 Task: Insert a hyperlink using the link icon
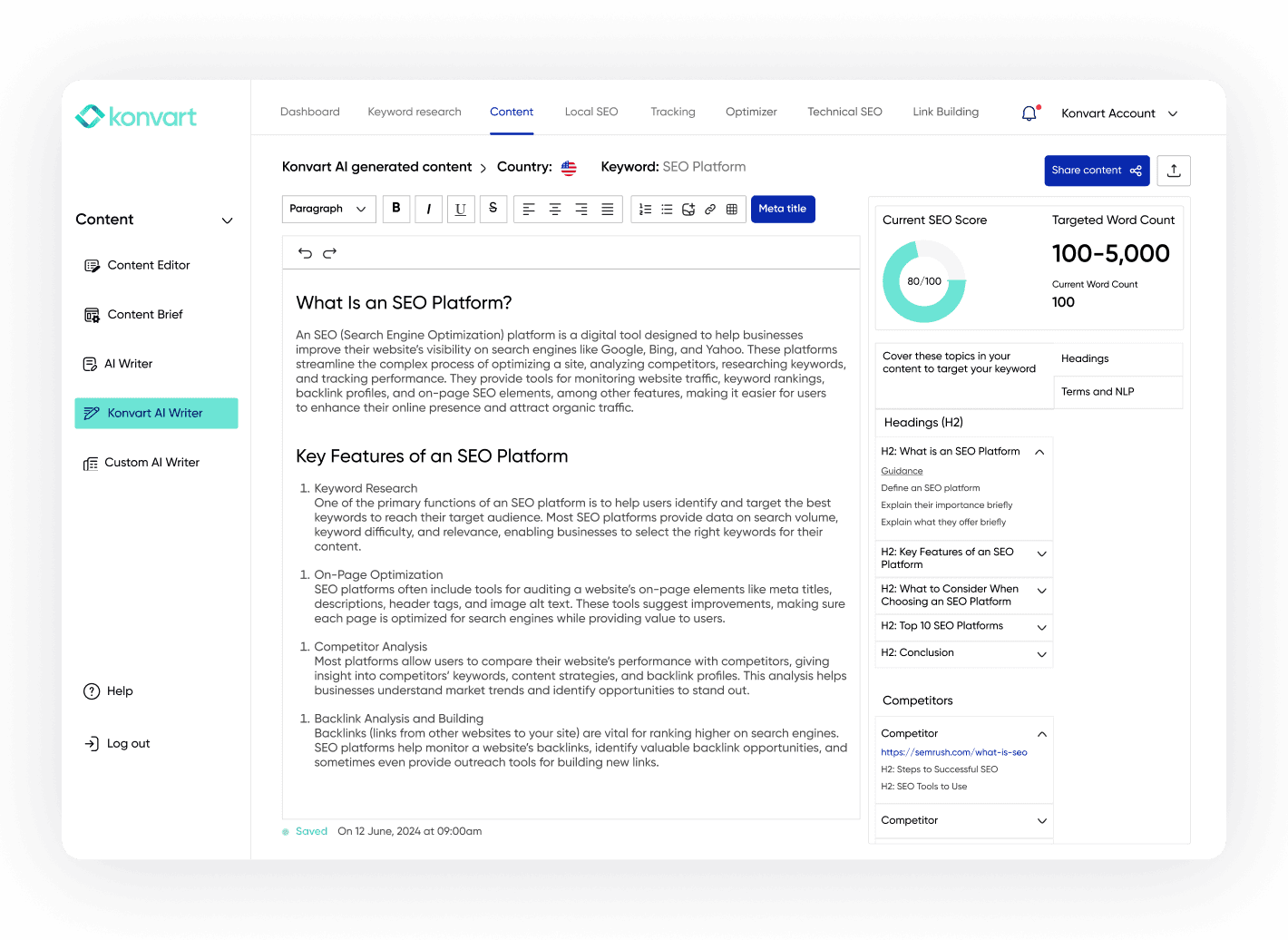710,210
